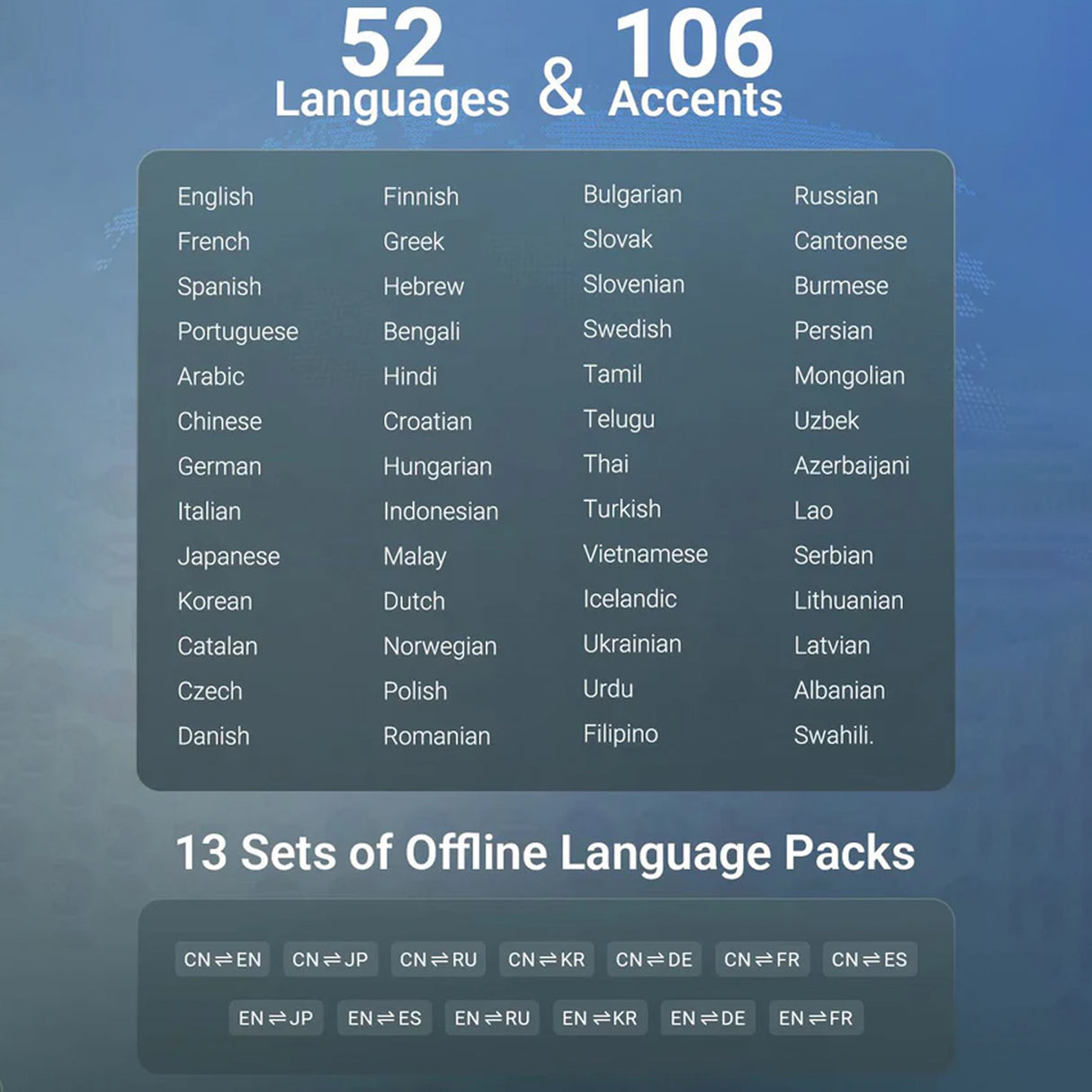The width and height of the screenshot is (1092, 1092).
Task: Select Czech in the language list
Action: tap(210, 691)
